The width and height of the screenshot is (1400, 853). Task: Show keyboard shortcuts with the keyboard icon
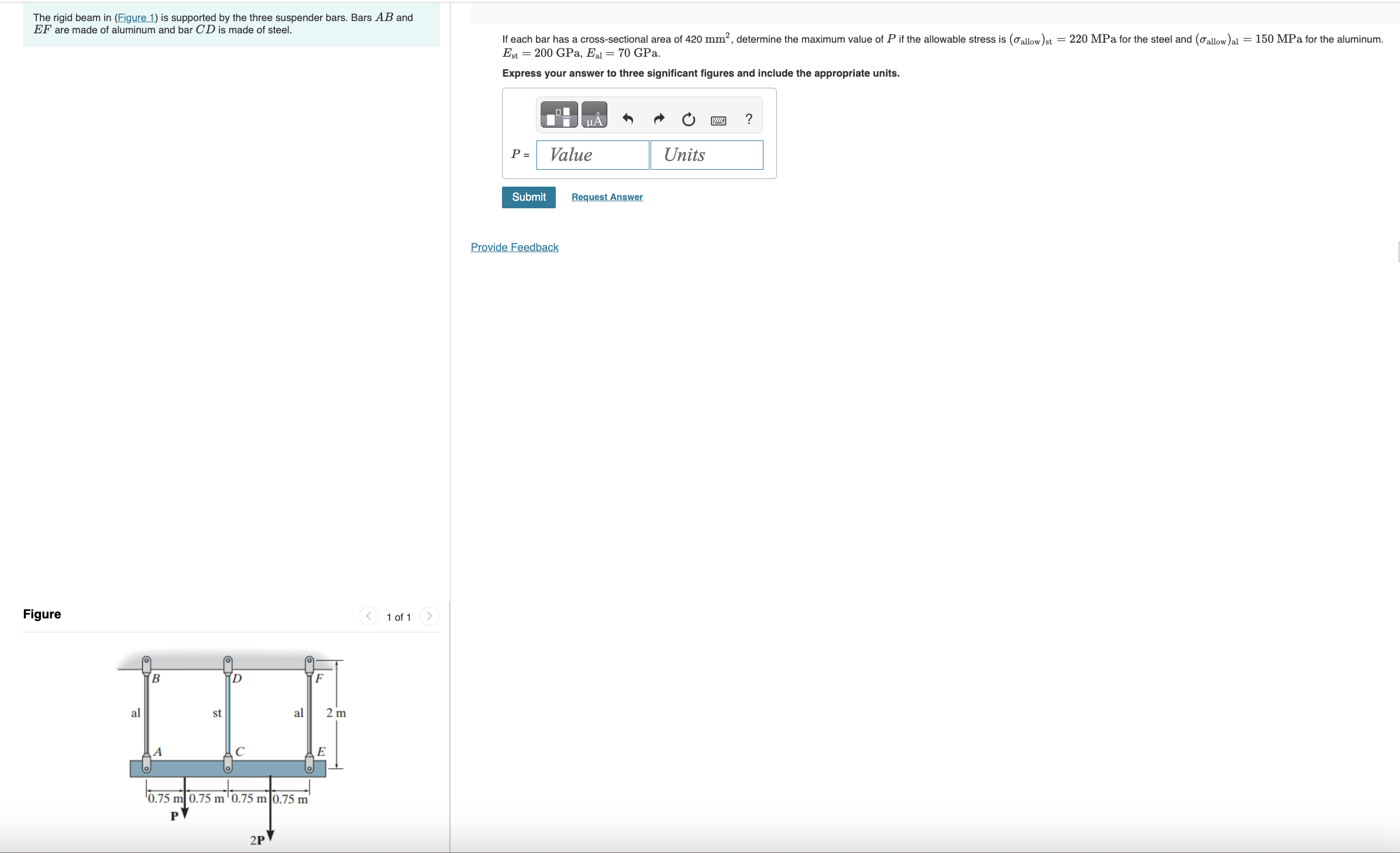click(x=718, y=121)
